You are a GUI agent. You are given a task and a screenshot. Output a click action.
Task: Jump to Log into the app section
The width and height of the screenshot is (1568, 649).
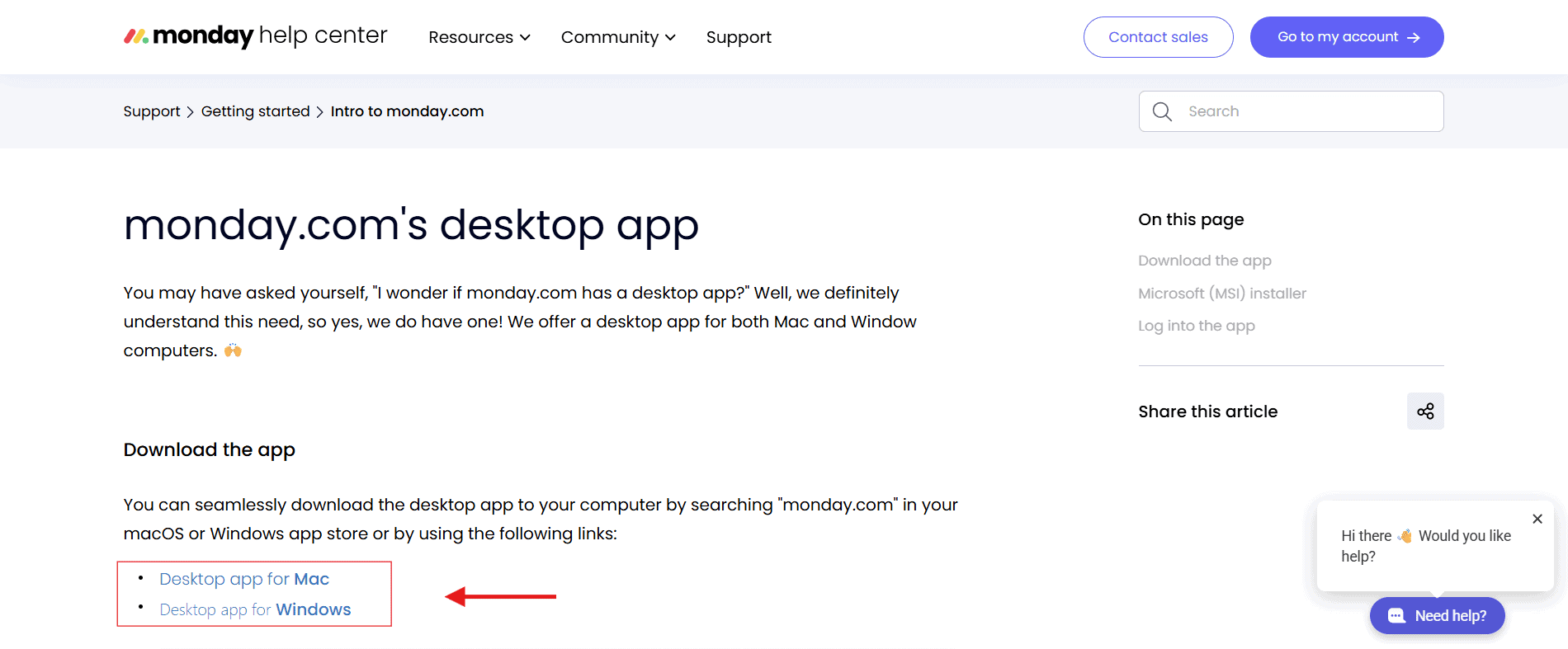(1197, 326)
